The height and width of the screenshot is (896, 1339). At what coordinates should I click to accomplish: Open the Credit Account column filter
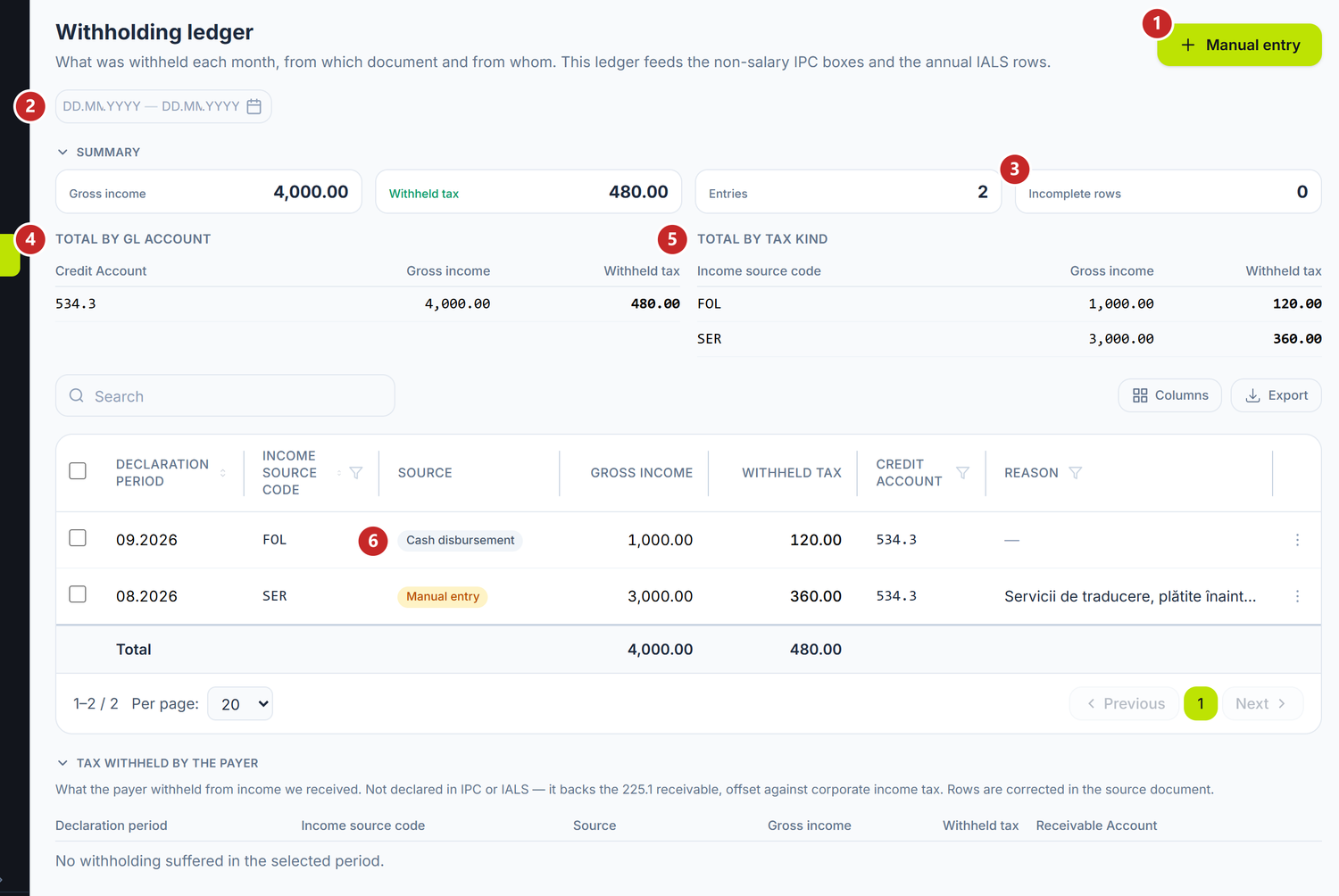pyautogui.click(x=963, y=473)
